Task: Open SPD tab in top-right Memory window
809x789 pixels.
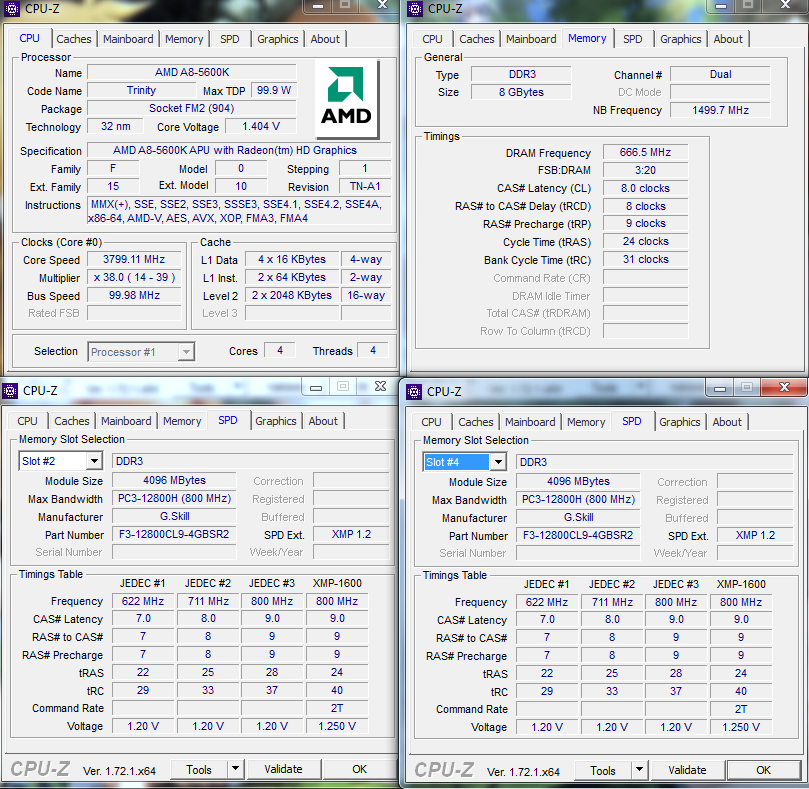Action: (633, 39)
